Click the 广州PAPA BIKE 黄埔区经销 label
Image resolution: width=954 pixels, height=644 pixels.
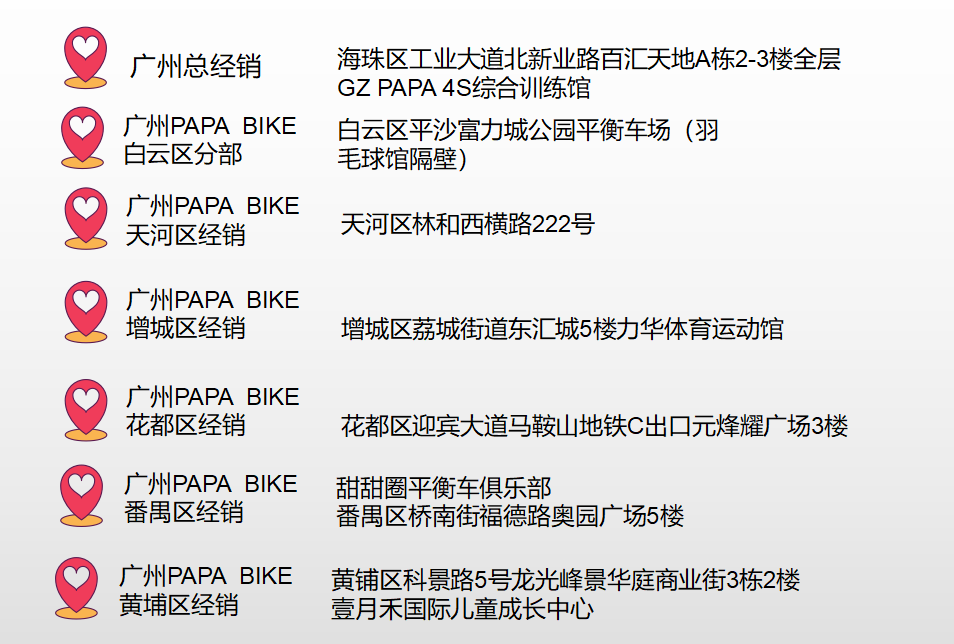(x=206, y=590)
